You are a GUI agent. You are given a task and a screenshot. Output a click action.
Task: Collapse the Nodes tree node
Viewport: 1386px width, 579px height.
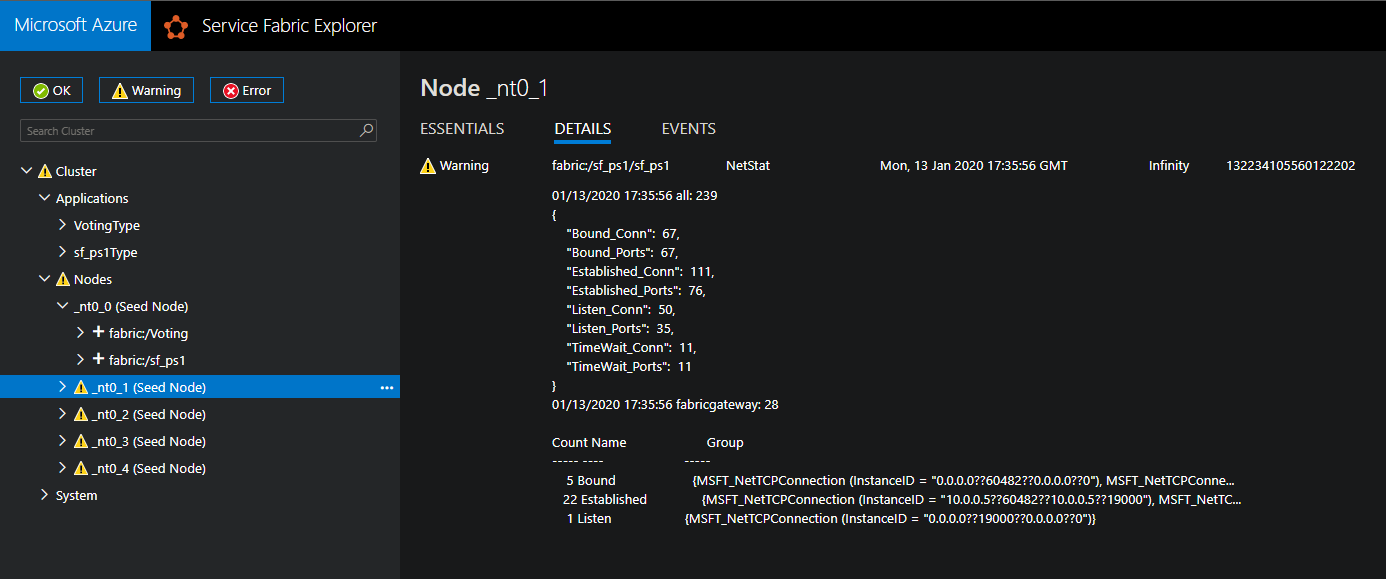pos(44,280)
